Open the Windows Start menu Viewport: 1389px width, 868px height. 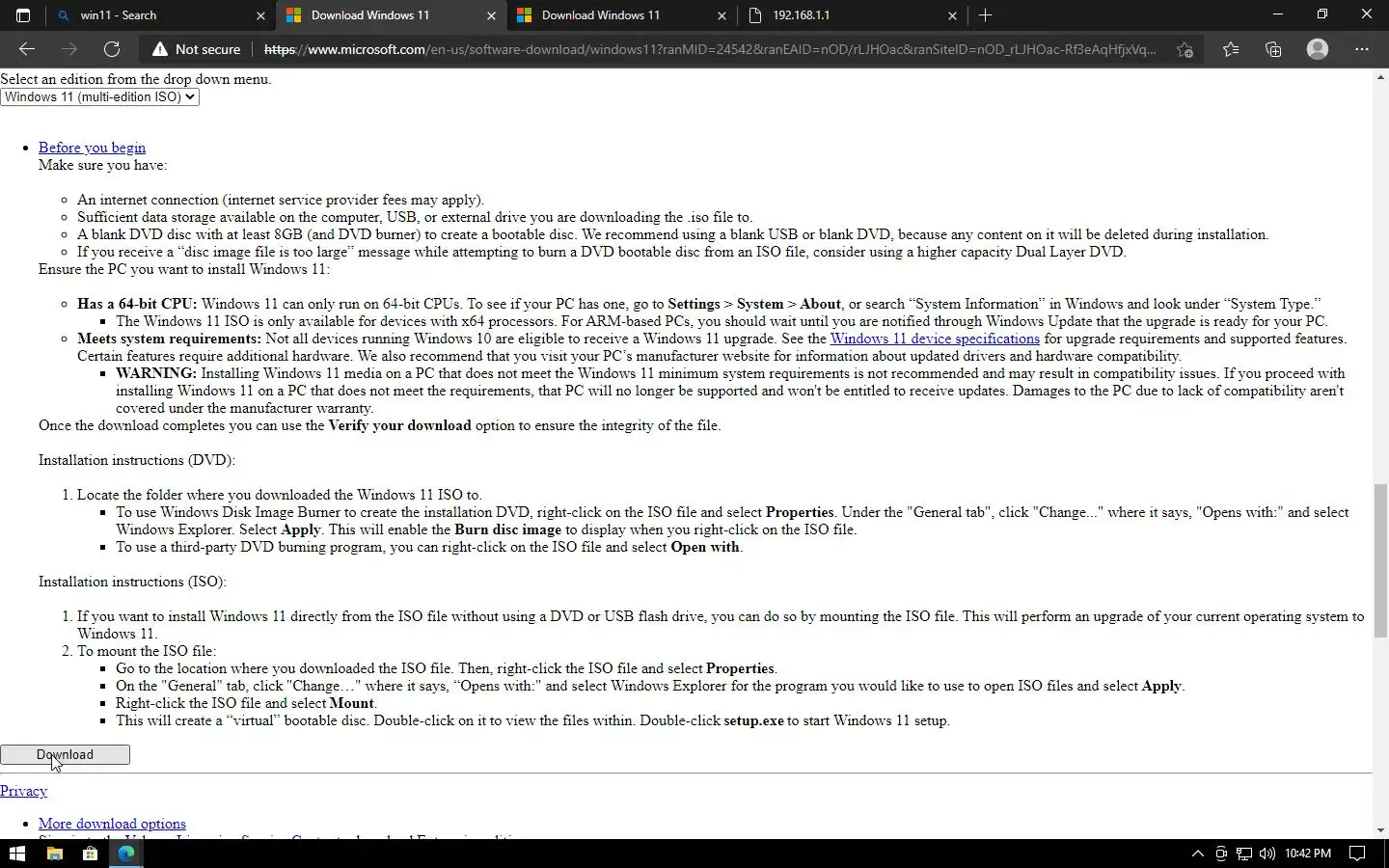[x=16, y=854]
